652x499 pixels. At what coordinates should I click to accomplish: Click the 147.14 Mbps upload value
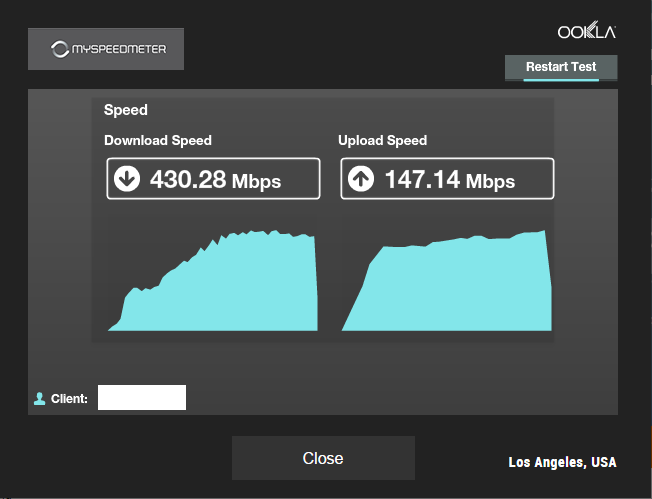coord(450,180)
